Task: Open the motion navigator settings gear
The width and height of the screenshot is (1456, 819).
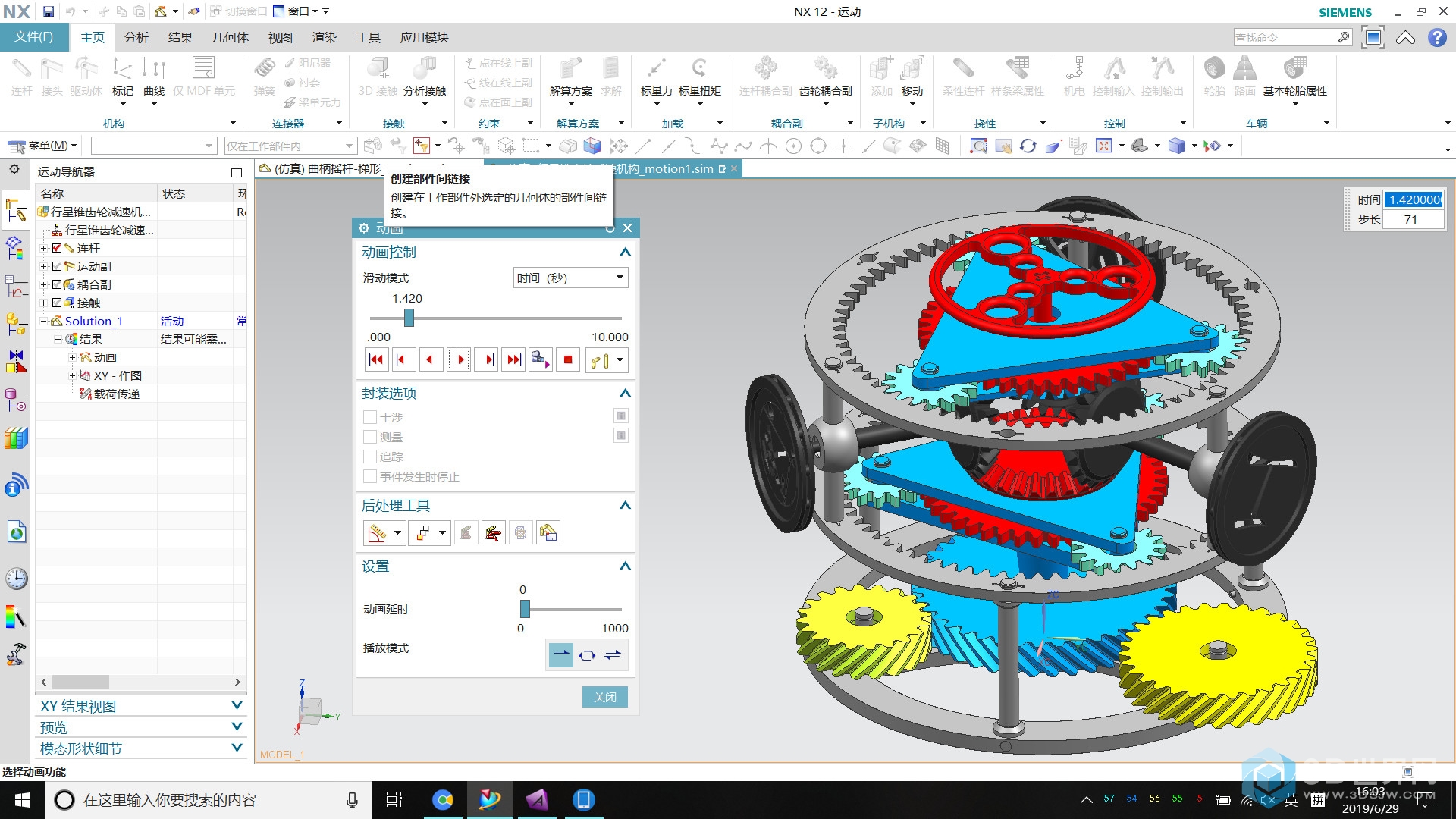Action: tap(14, 169)
